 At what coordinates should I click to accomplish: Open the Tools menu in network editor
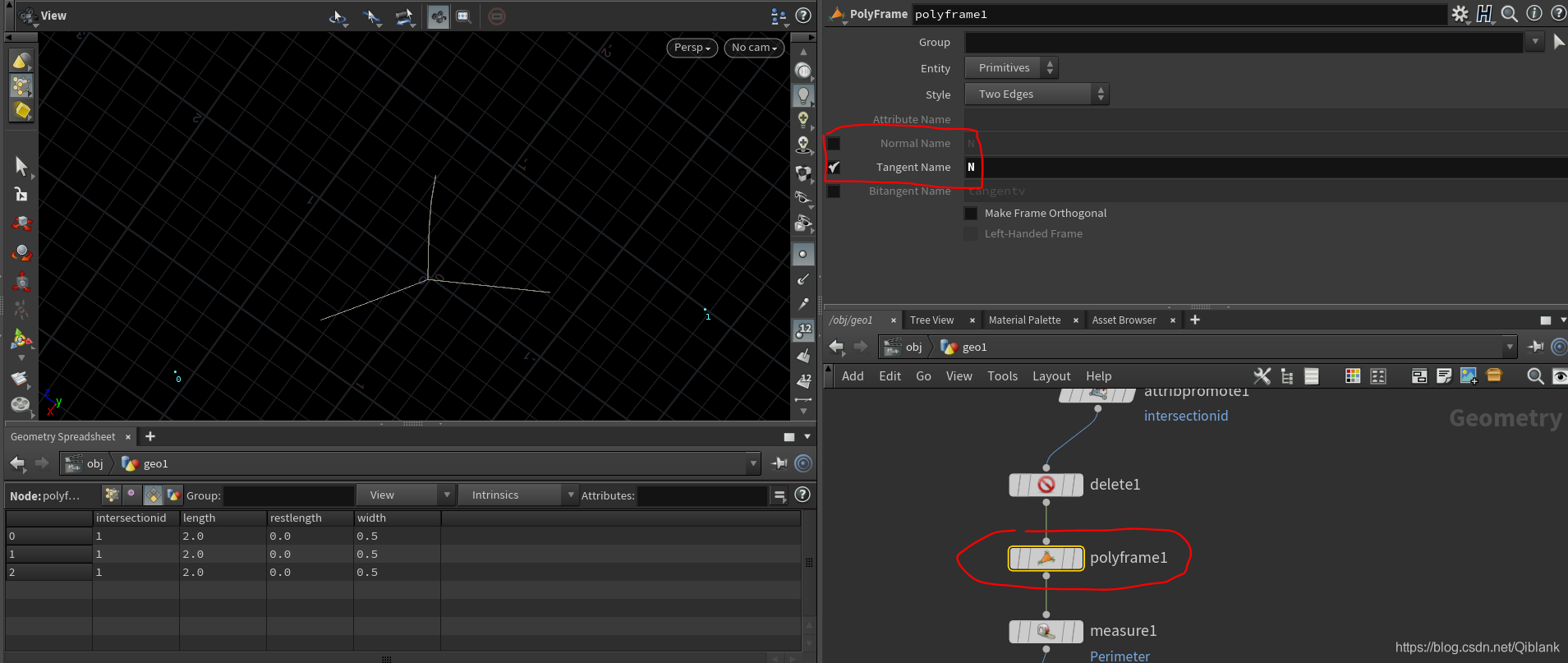click(1002, 376)
